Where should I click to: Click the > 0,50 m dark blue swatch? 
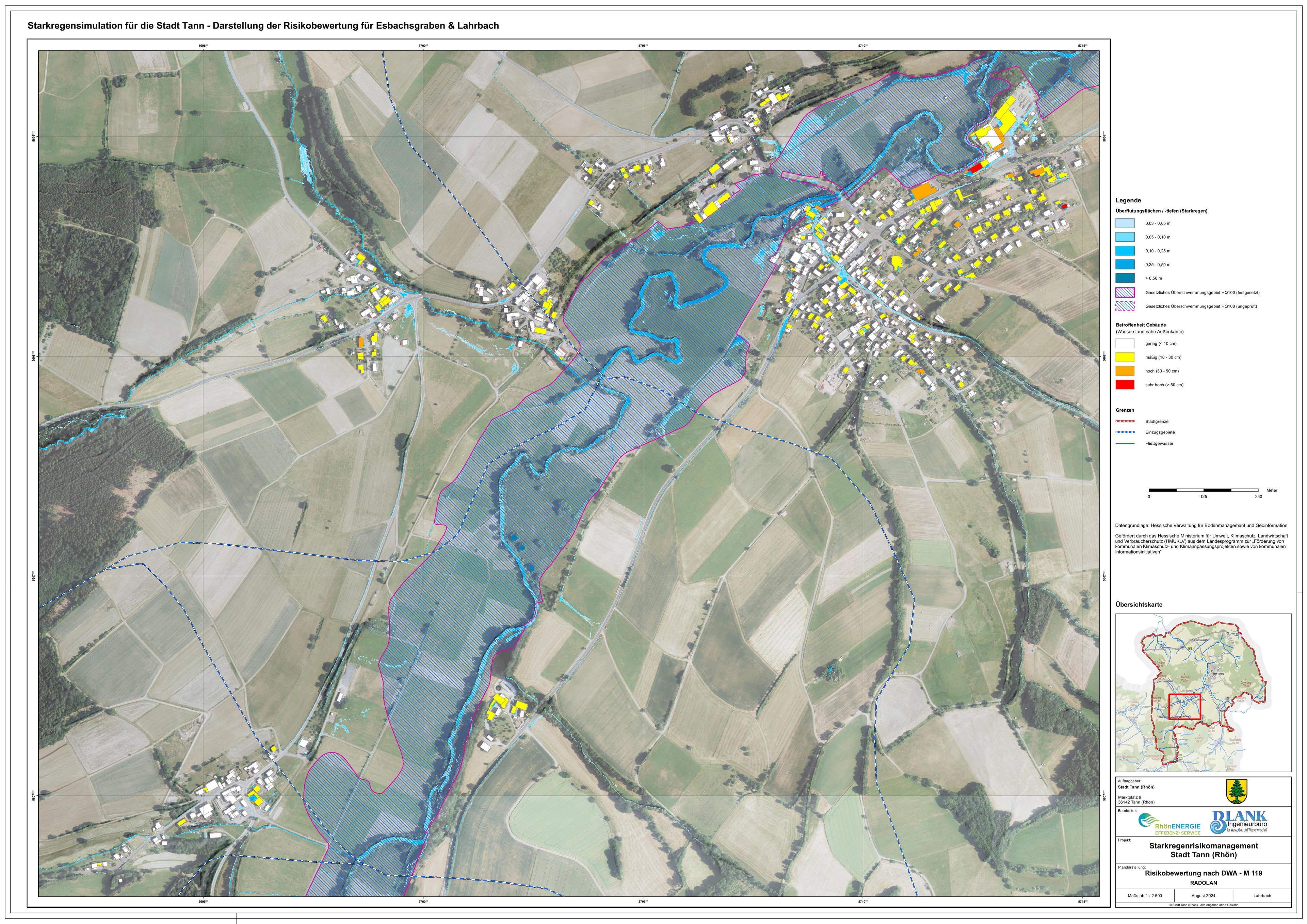click(1125, 278)
